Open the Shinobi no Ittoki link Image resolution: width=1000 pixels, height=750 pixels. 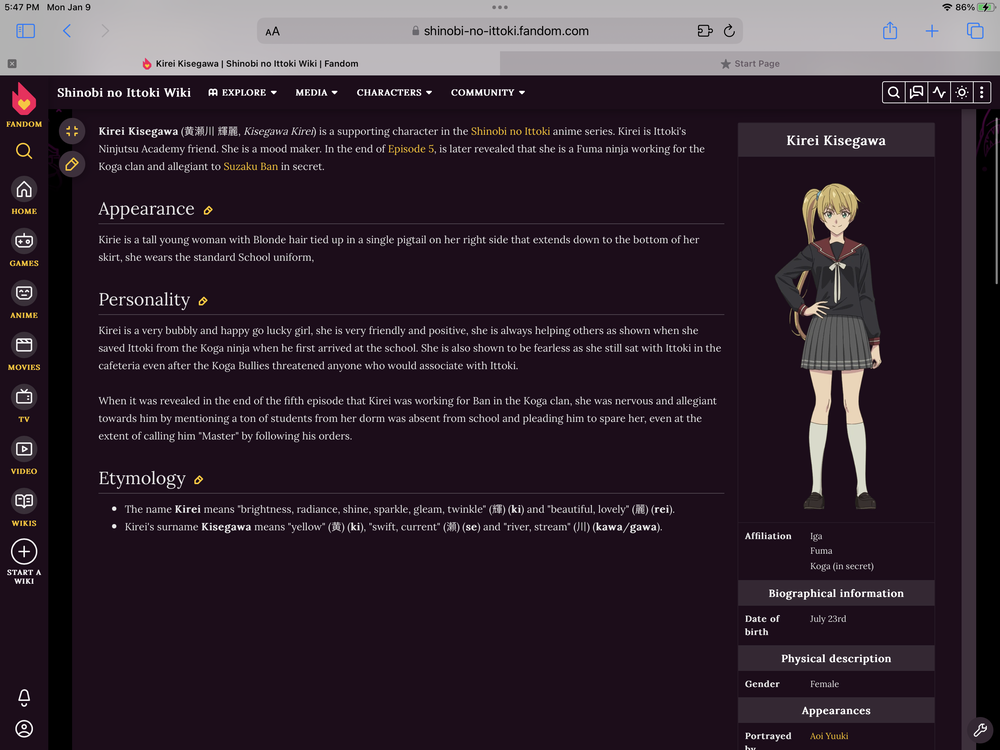[x=510, y=131]
